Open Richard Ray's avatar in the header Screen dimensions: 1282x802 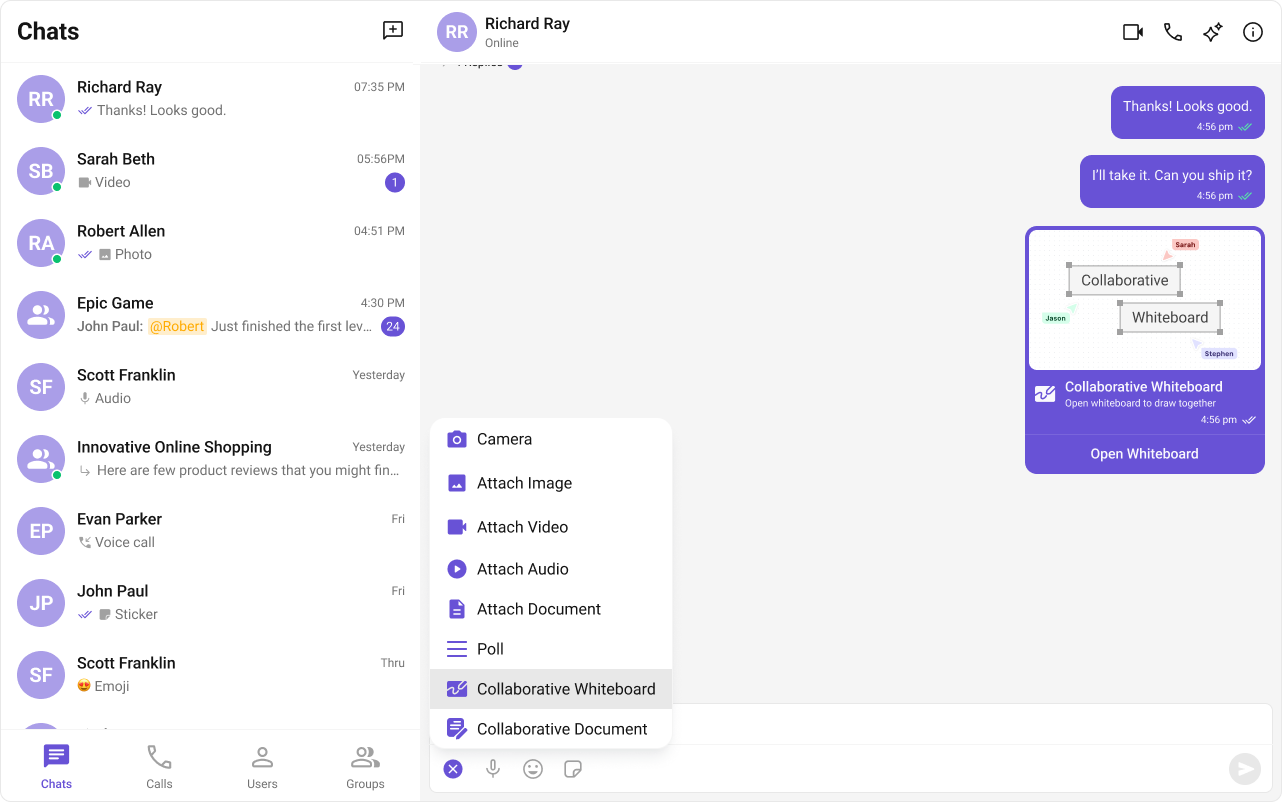[456, 31]
